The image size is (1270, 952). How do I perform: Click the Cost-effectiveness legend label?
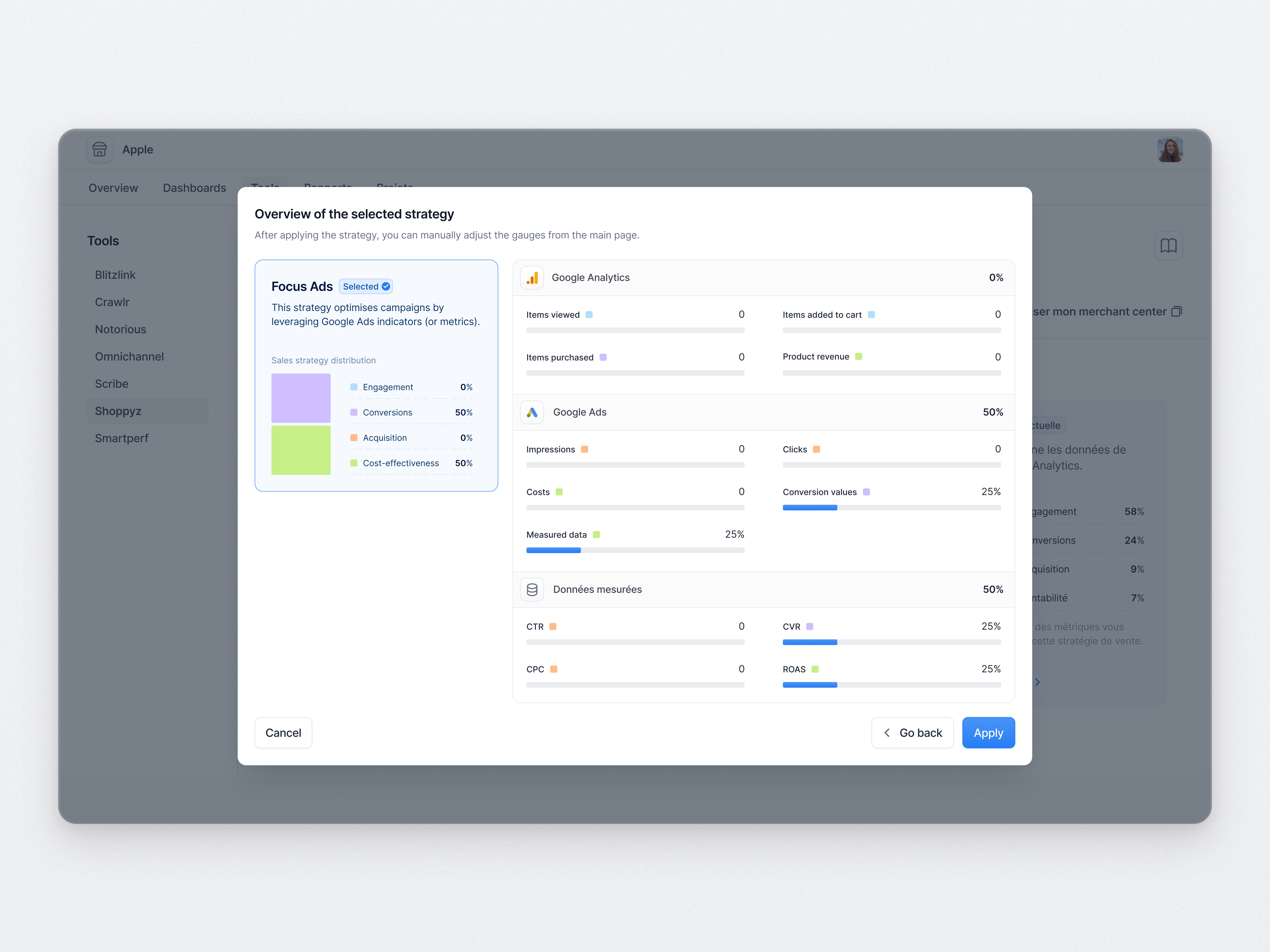coord(401,463)
